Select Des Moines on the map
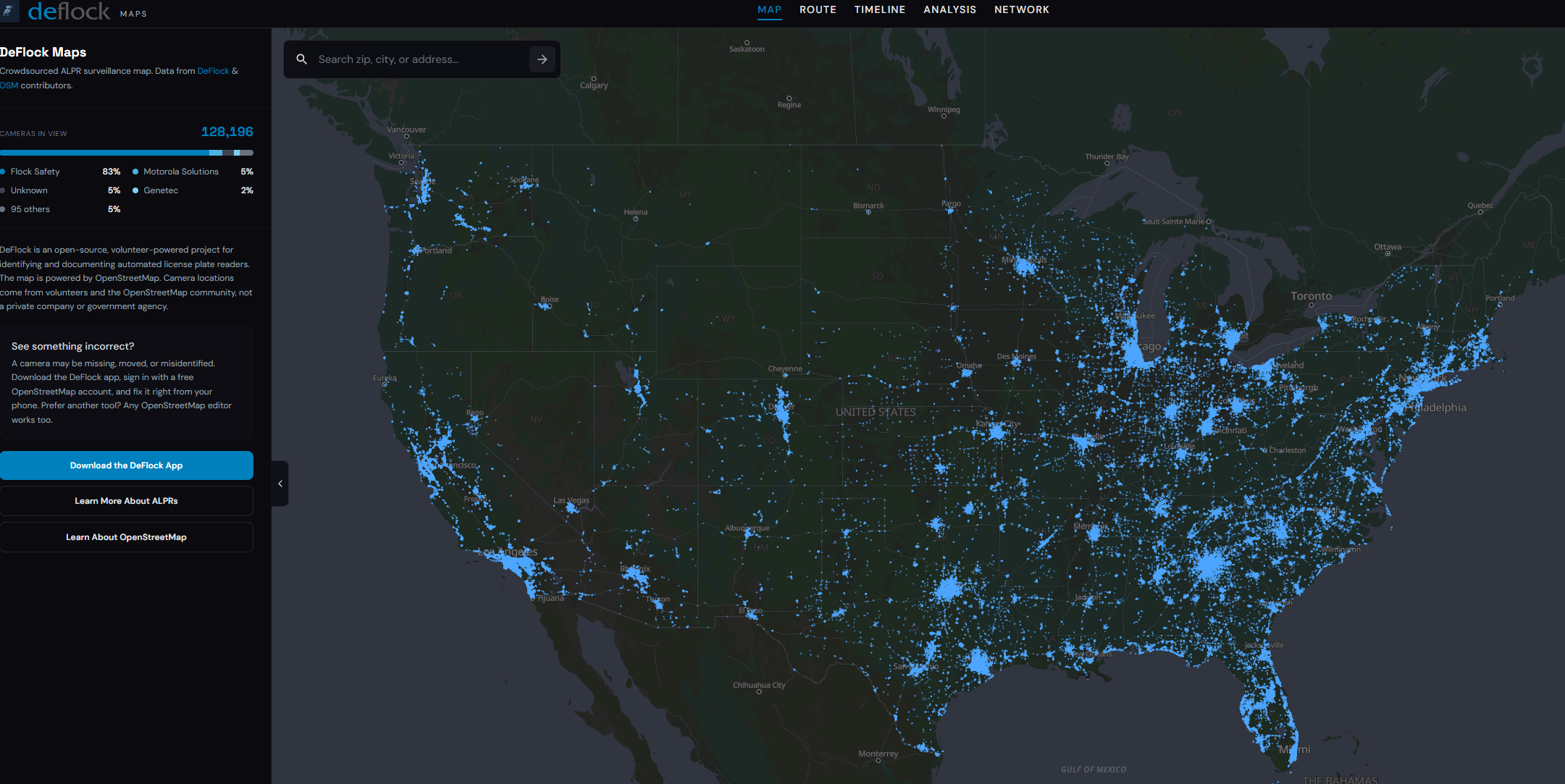Image resolution: width=1565 pixels, height=784 pixels. 1017,356
